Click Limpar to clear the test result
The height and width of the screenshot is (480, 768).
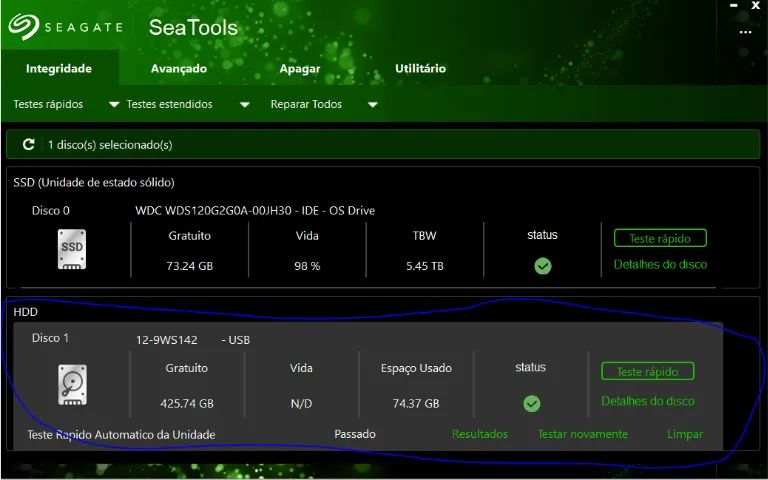pos(685,434)
